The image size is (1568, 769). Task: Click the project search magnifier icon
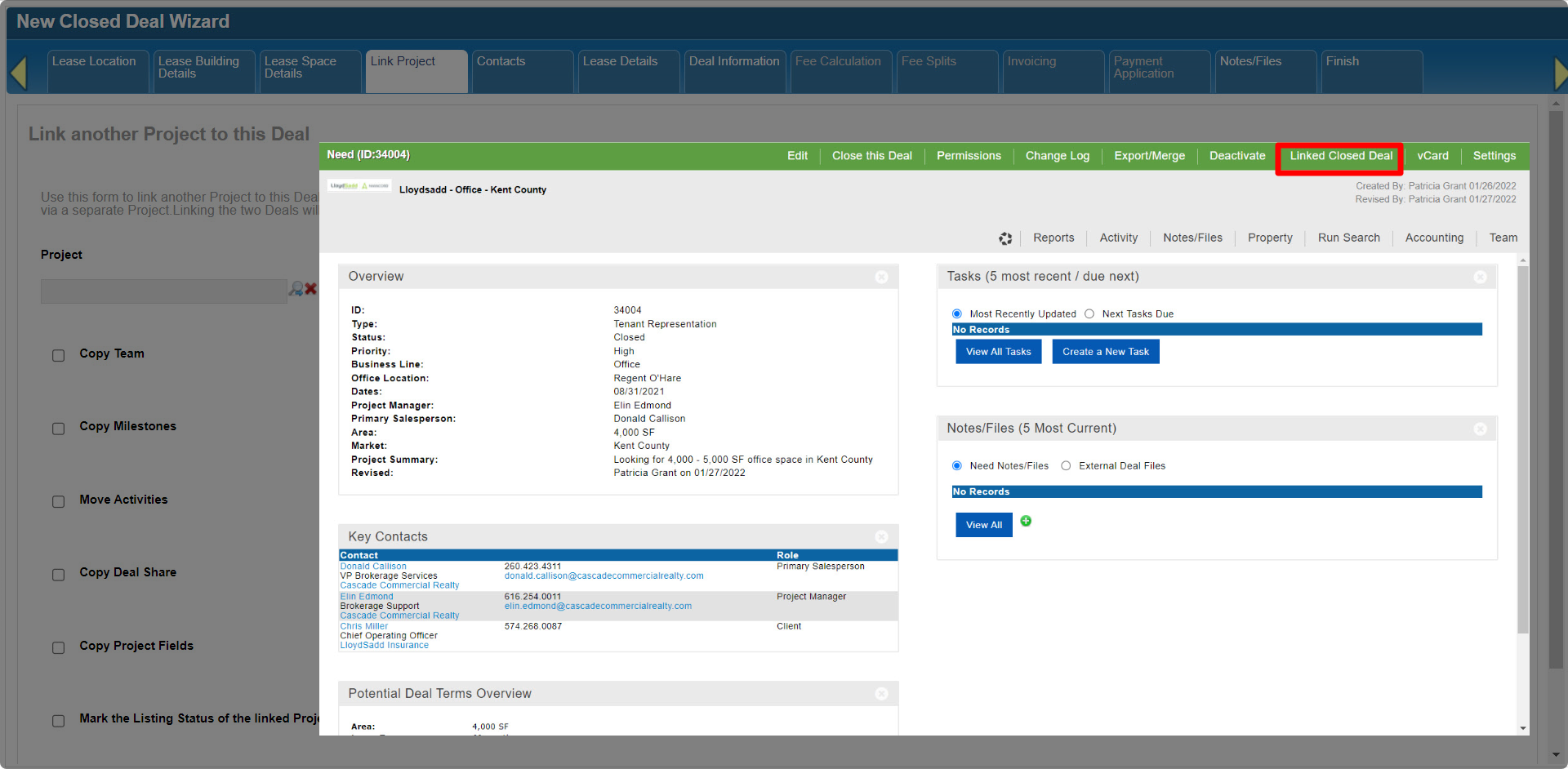(296, 289)
